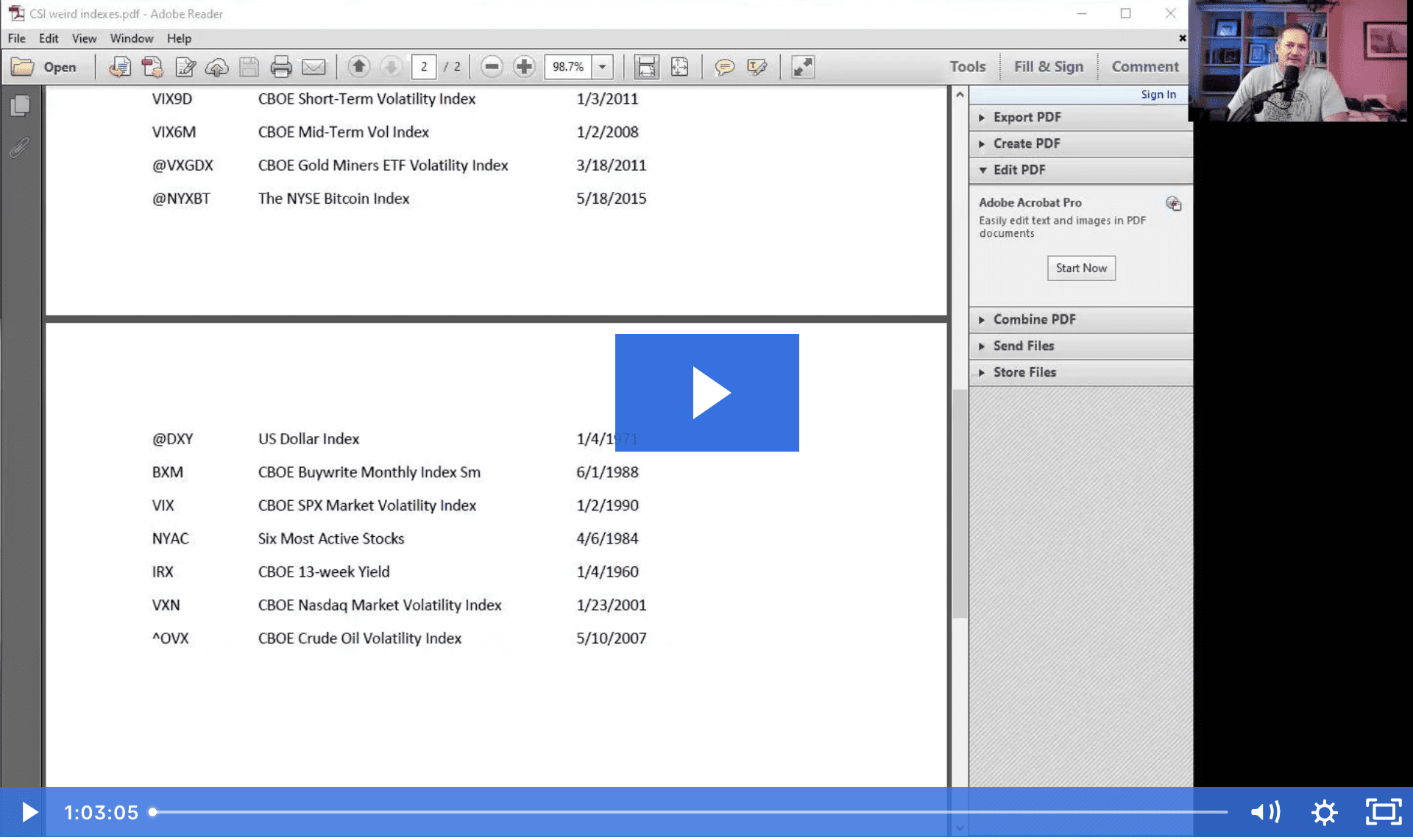Click the edit text pencil icon
The width and height of the screenshot is (1413, 840).
pos(185,67)
